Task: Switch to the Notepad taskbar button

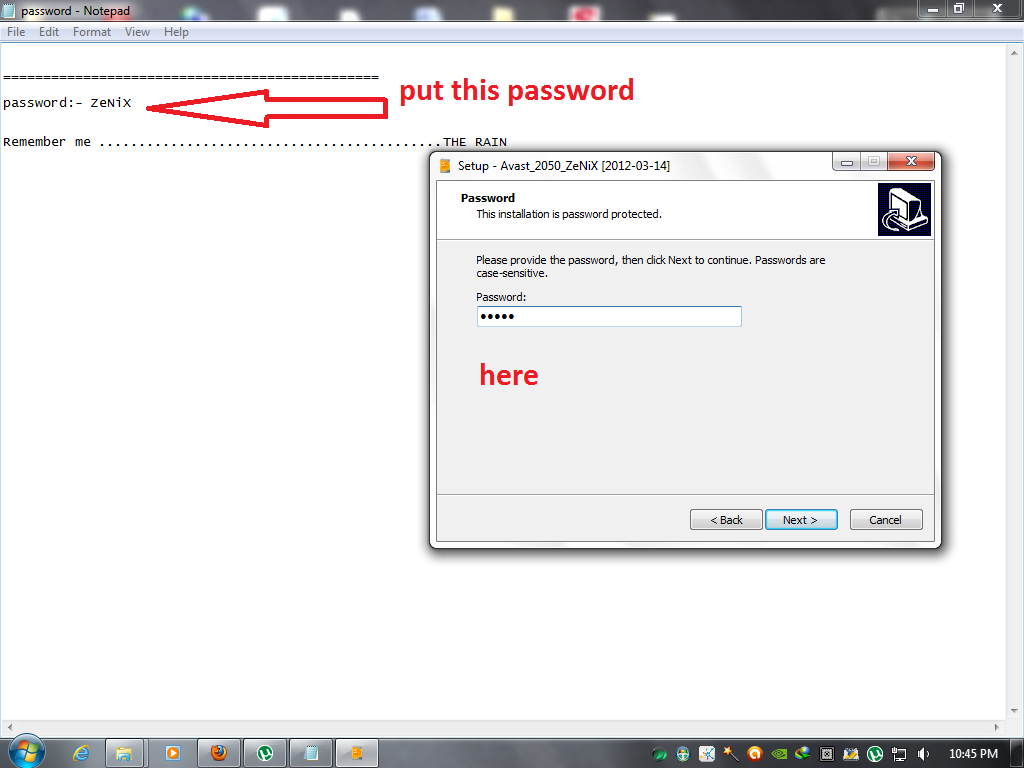Action: (311, 754)
